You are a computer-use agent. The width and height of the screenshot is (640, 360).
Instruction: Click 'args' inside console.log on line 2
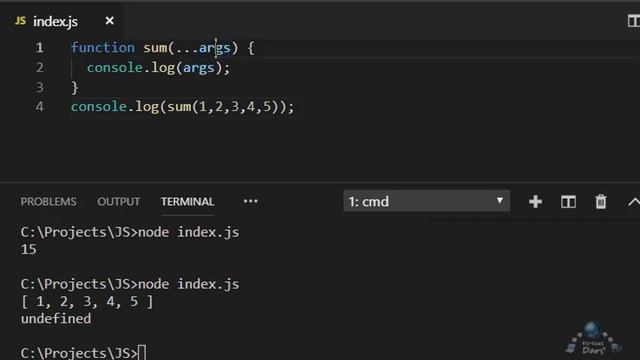tap(199, 67)
